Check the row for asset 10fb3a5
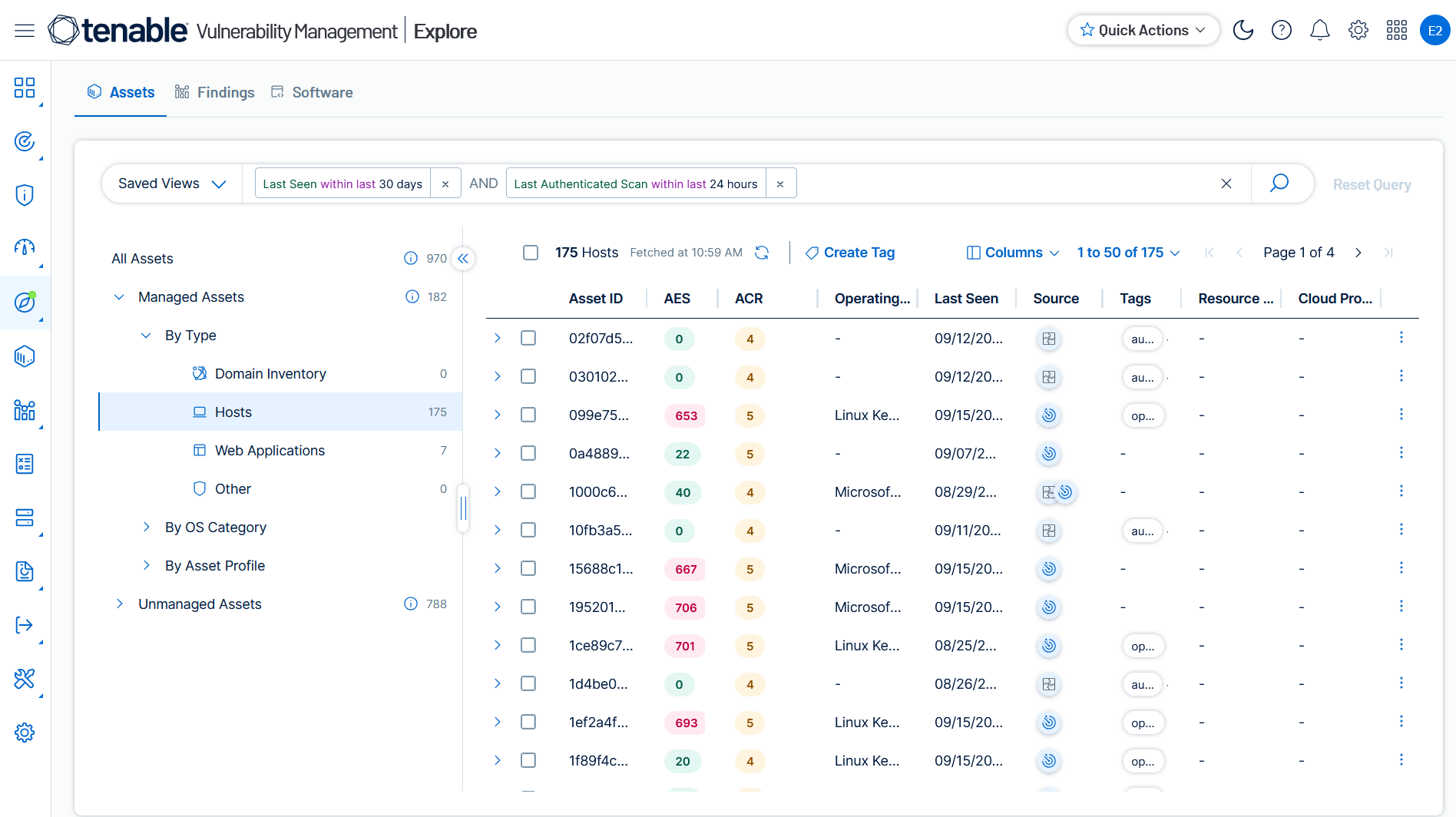Image resolution: width=1456 pixels, height=817 pixels. (528, 530)
